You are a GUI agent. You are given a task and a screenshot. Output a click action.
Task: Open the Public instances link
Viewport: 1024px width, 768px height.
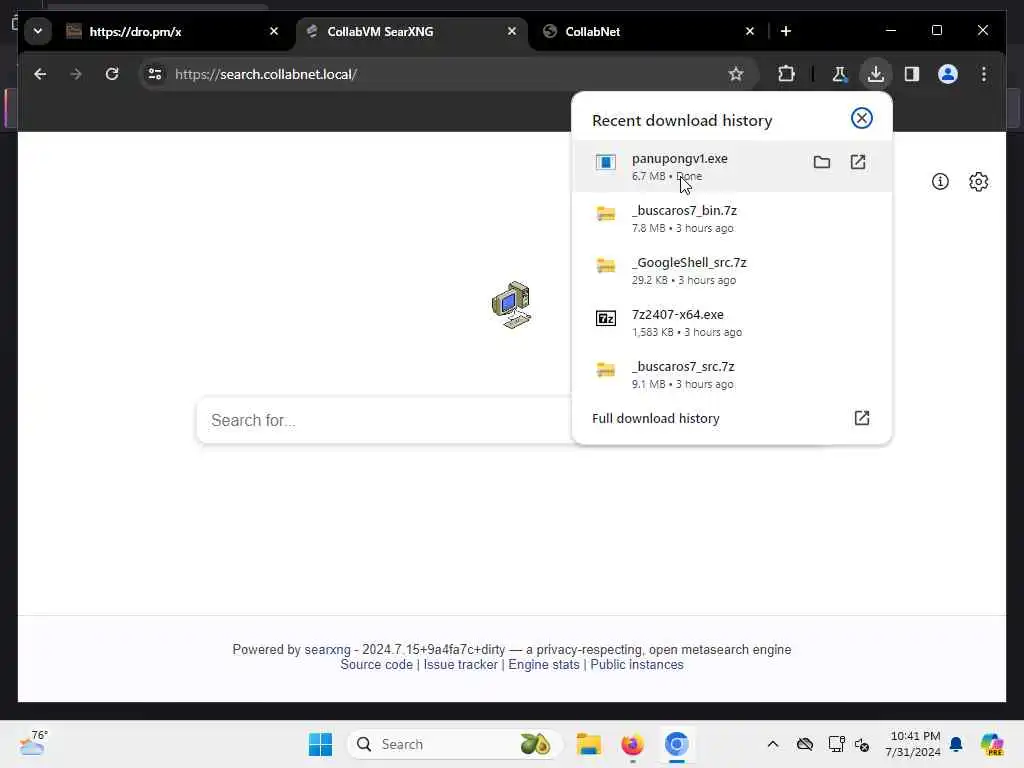[x=637, y=665]
